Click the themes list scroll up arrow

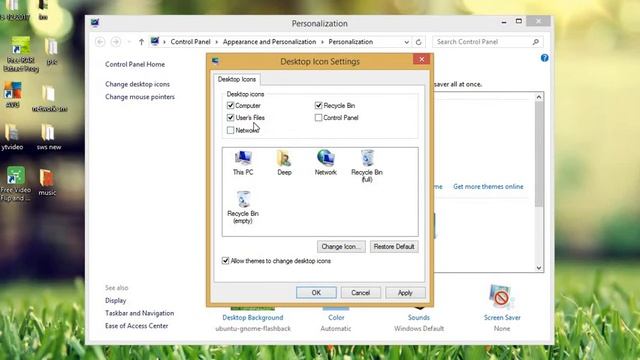[539, 97]
